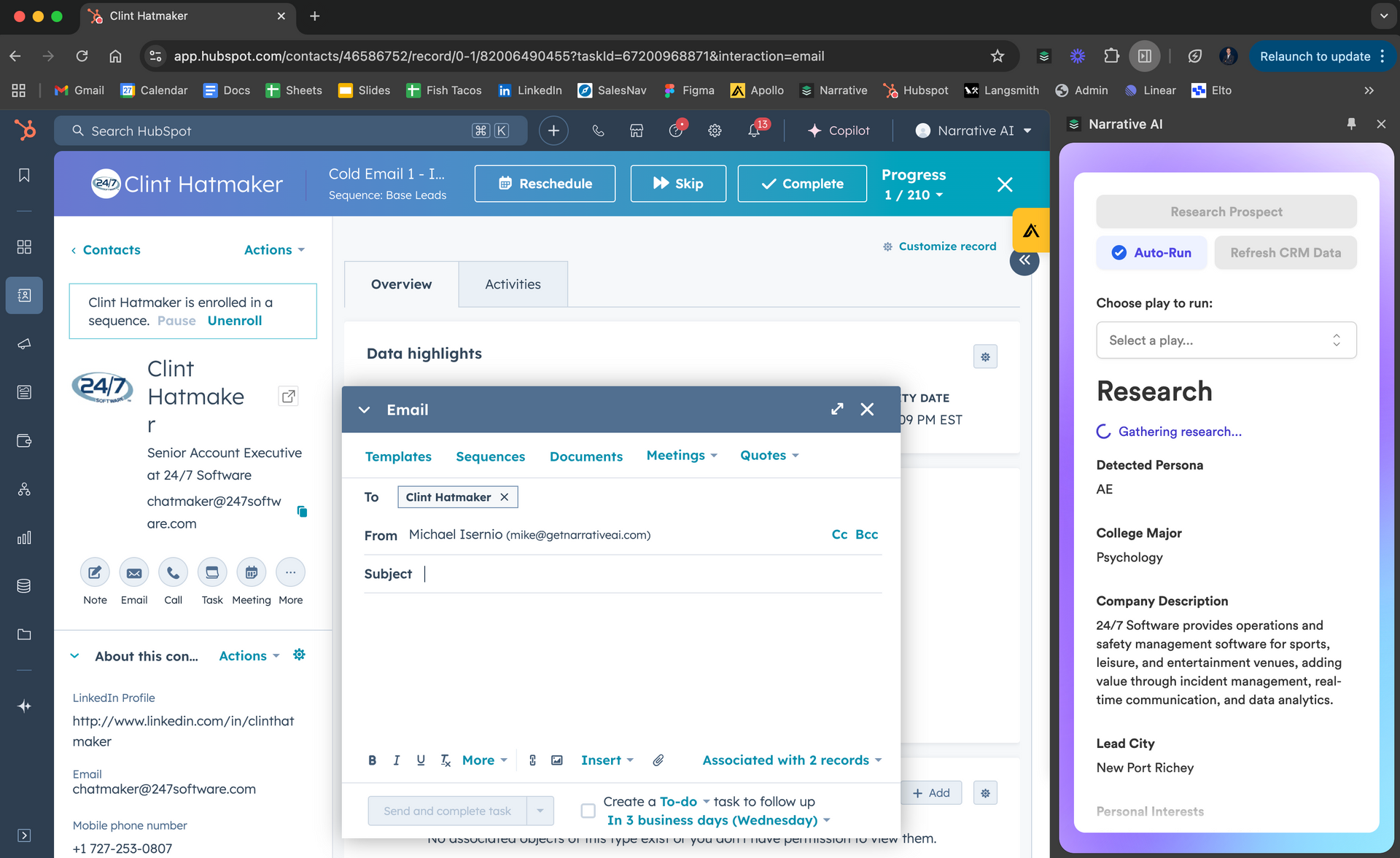
Task: Click the Call icon under contact name
Action: coord(173,572)
